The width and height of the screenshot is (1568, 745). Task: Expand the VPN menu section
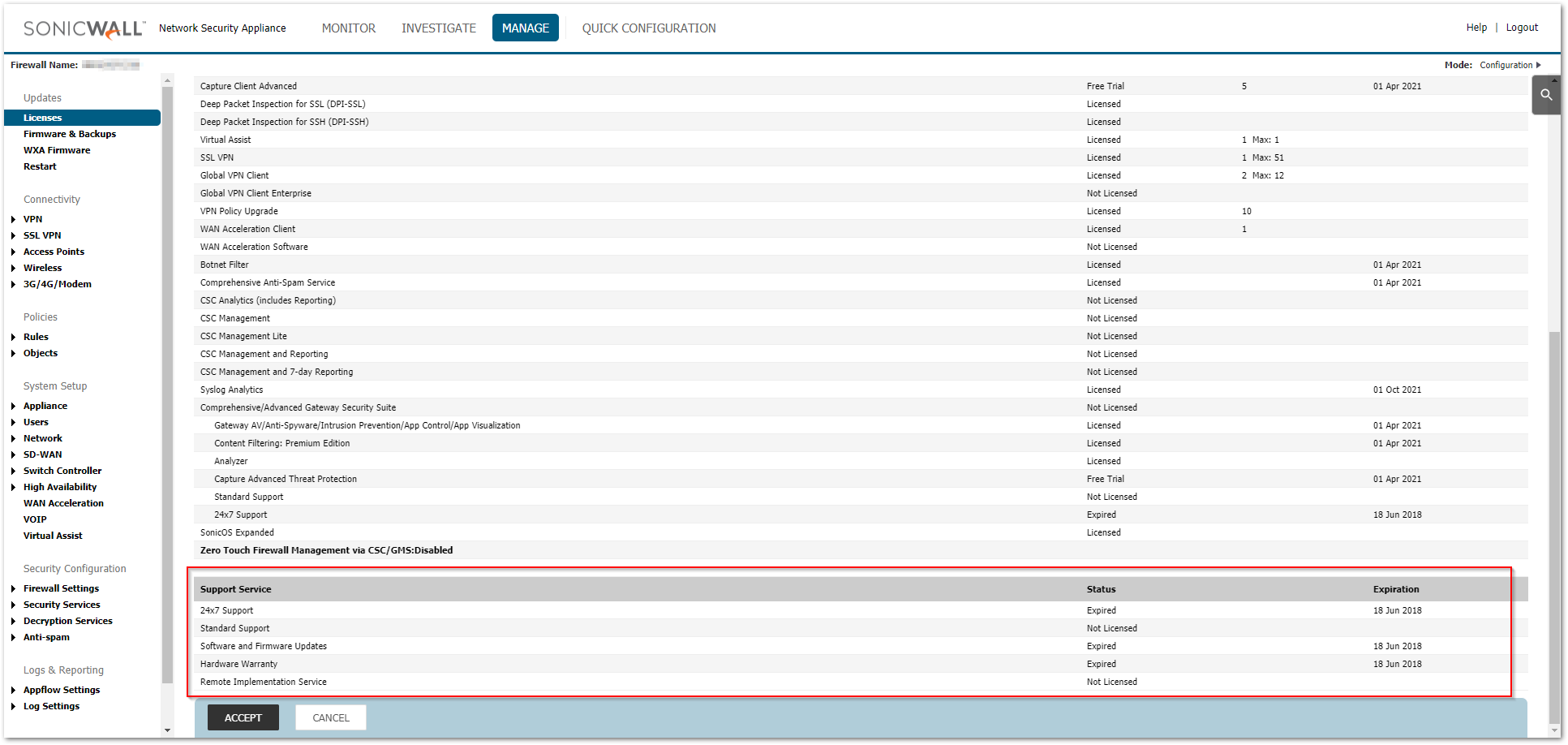point(14,219)
